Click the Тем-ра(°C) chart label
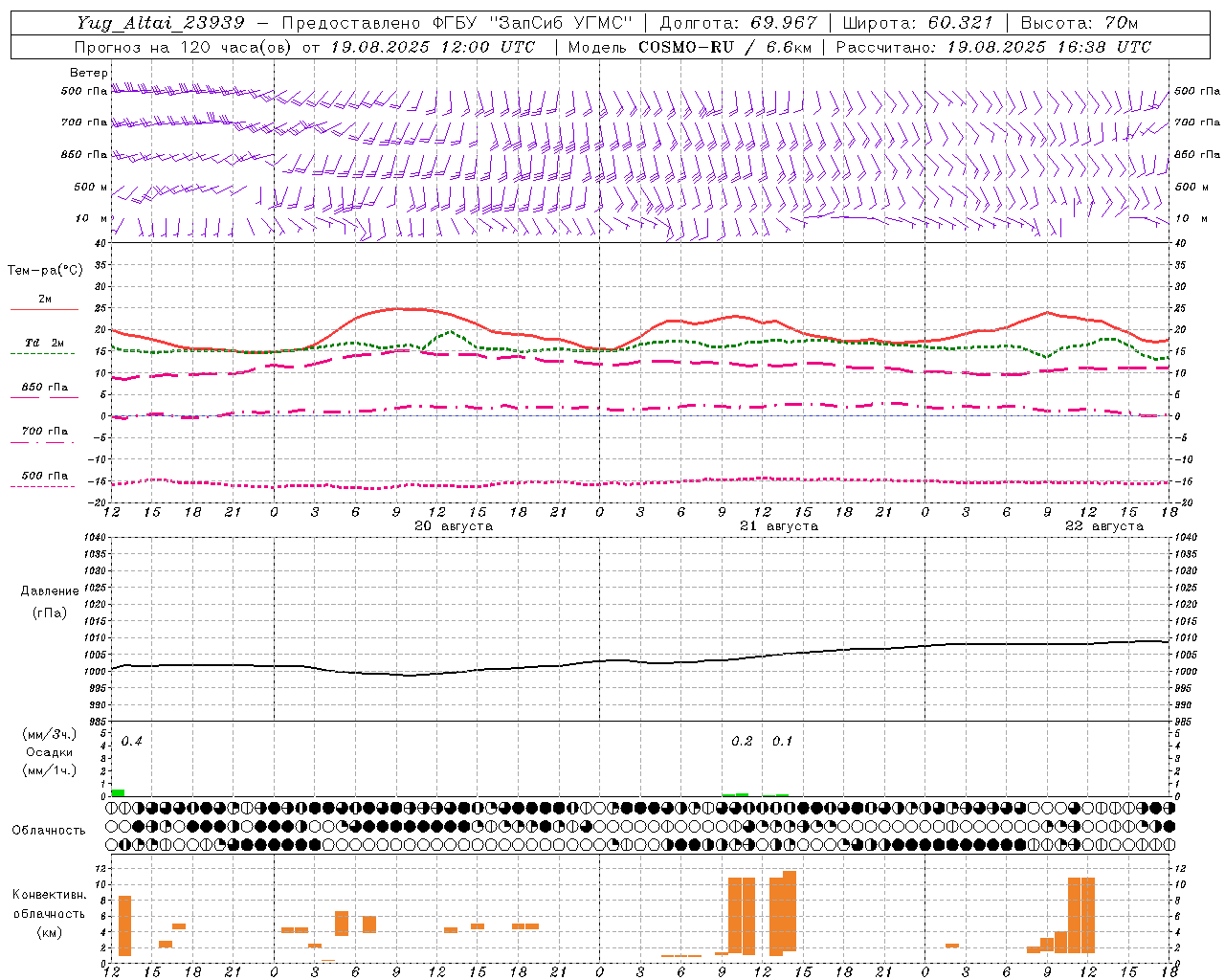1225x980 pixels. 45,271
